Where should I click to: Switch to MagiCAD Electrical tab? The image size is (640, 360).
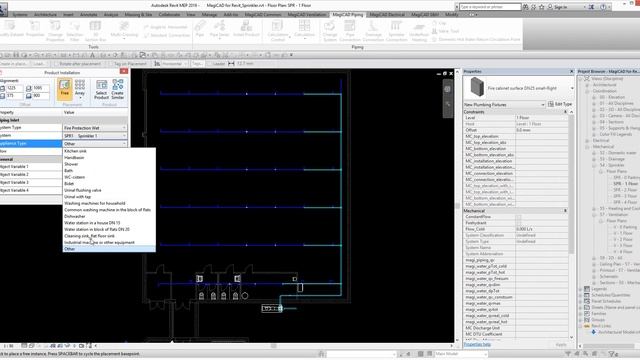point(387,15)
